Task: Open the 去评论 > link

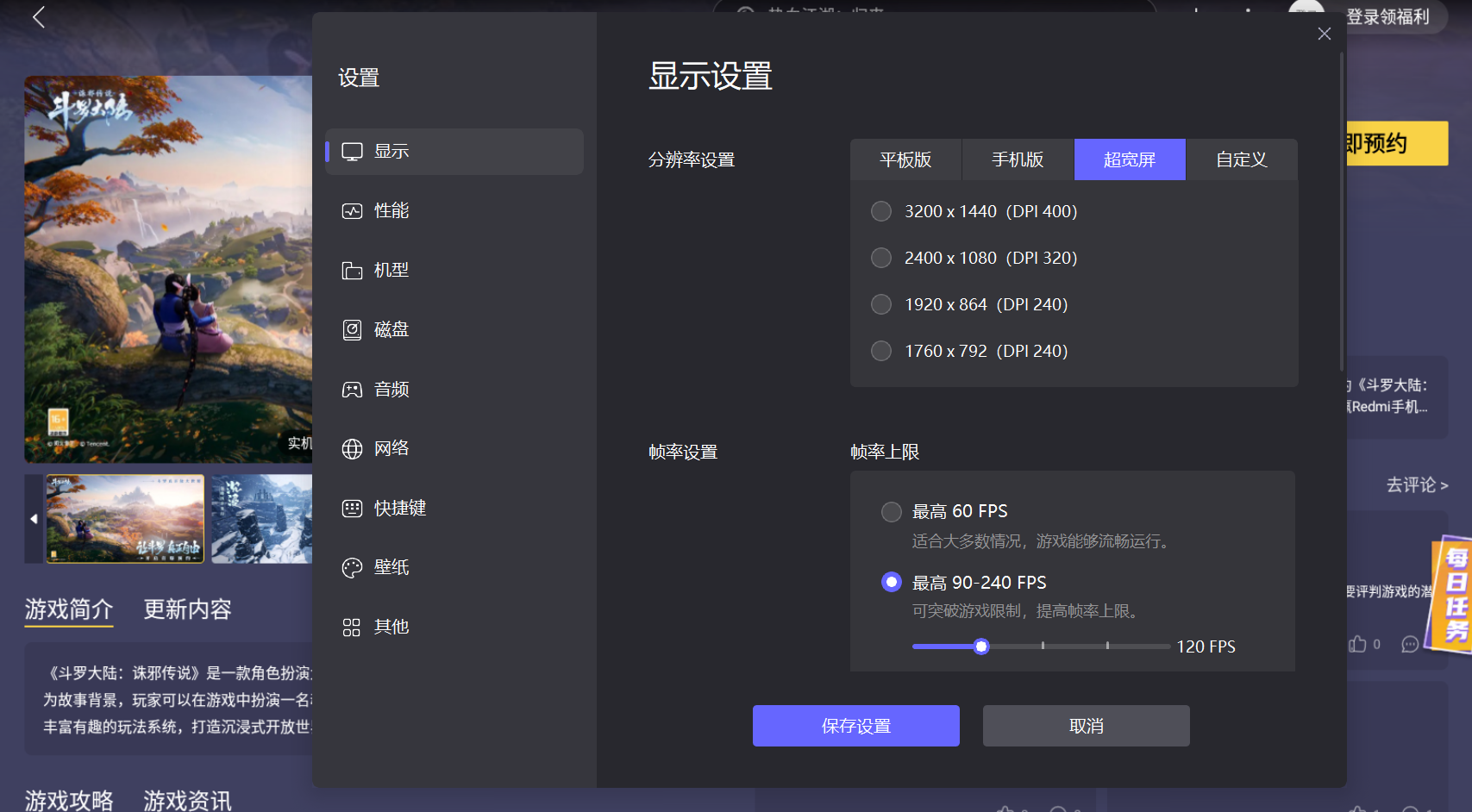Action: tap(1417, 485)
